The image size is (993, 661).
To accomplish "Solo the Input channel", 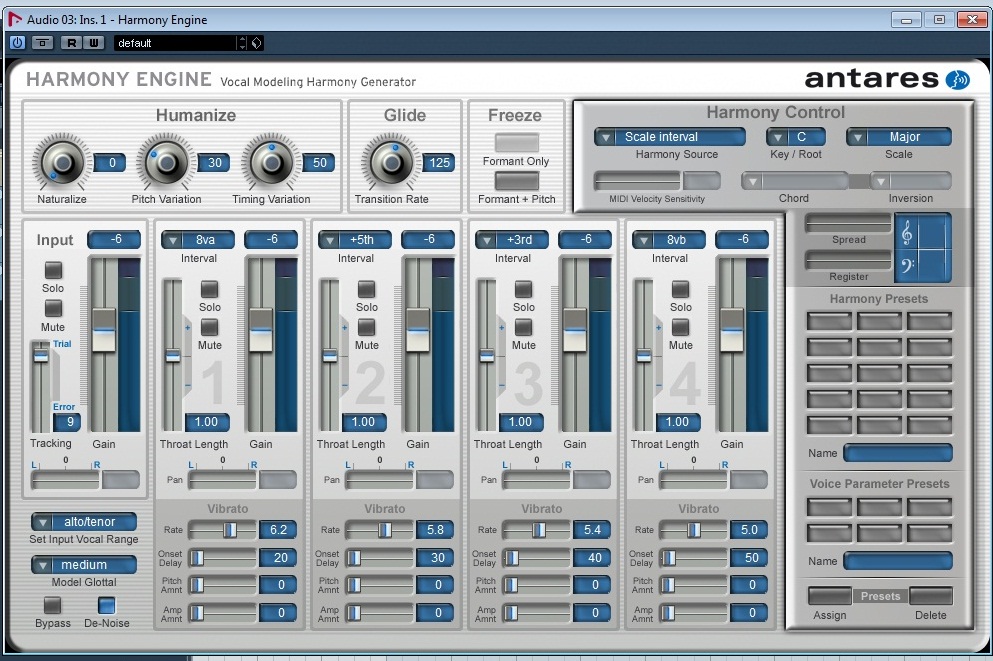I will [53, 270].
